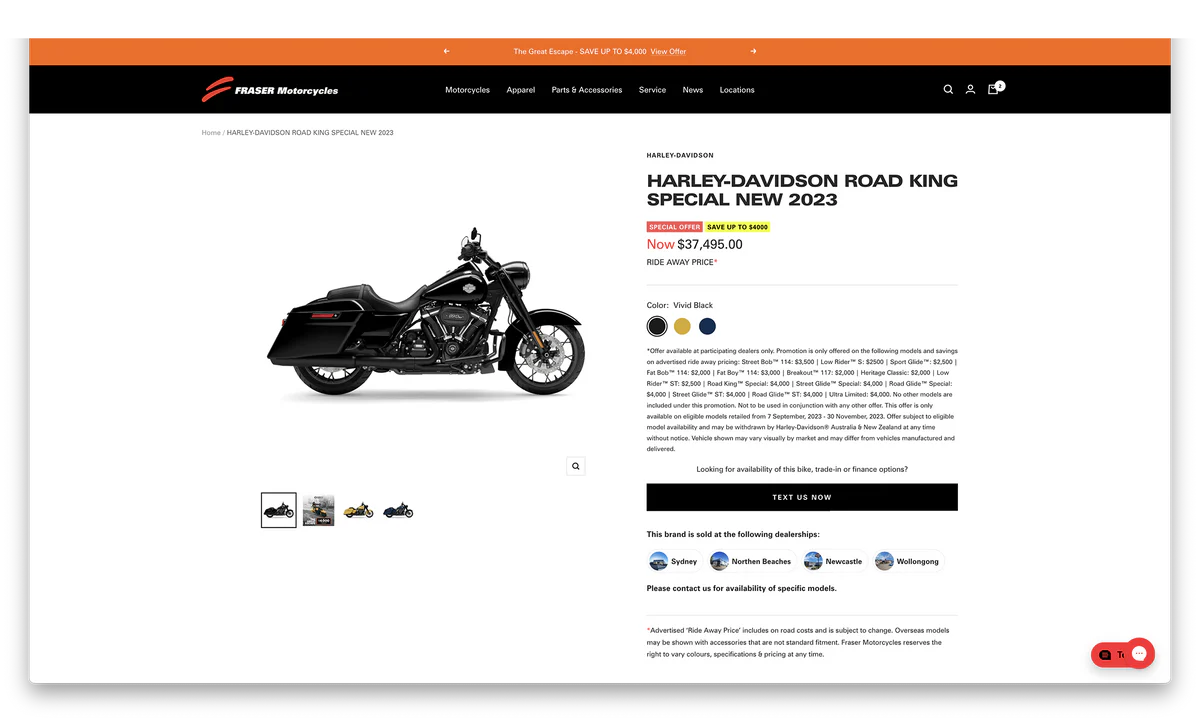This screenshot has width=1200, height=722.
Task: Select the Vivid Black color swatch
Action: pos(656,326)
